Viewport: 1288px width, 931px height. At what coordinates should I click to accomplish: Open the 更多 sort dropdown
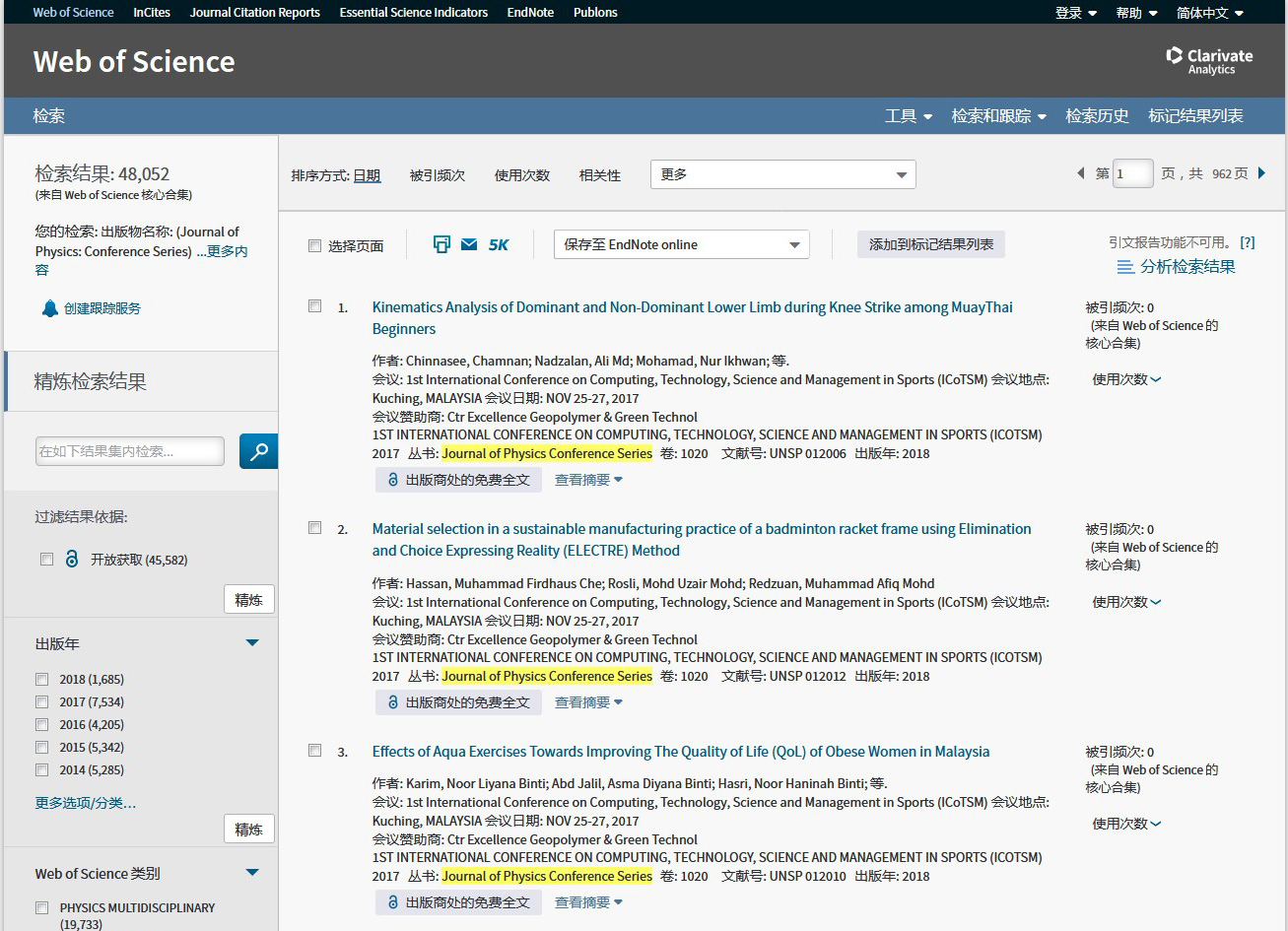(783, 174)
